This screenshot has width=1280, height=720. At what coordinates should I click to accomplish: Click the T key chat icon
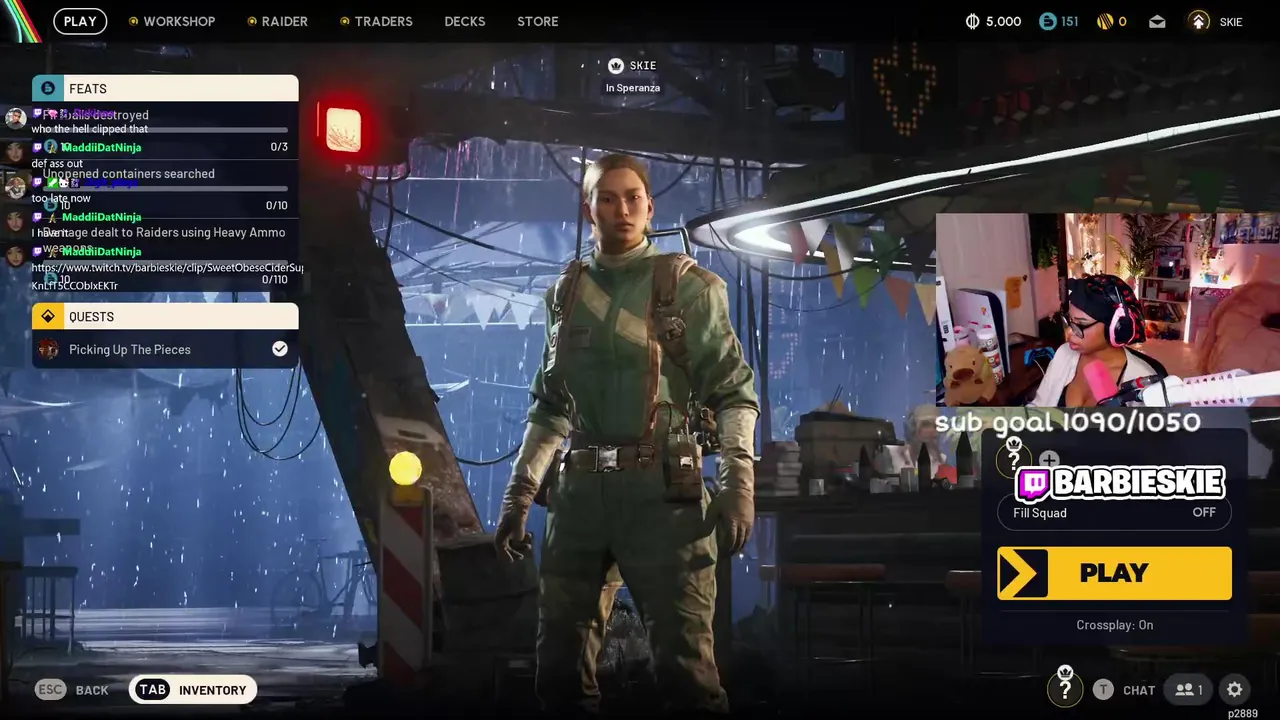(1103, 689)
